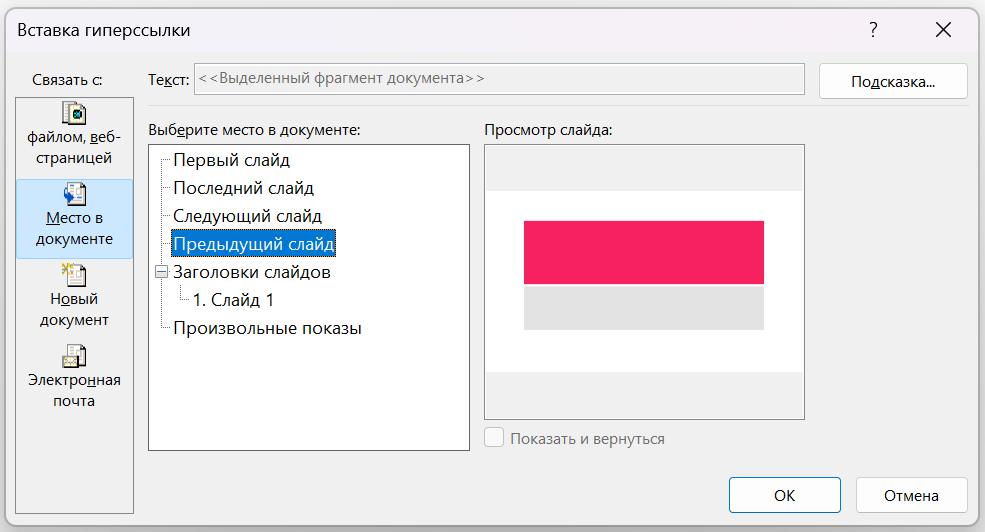This screenshot has width=985, height=532.
Task: Click the 'Заголовки слайдов' tree label
Action: tap(252, 272)
